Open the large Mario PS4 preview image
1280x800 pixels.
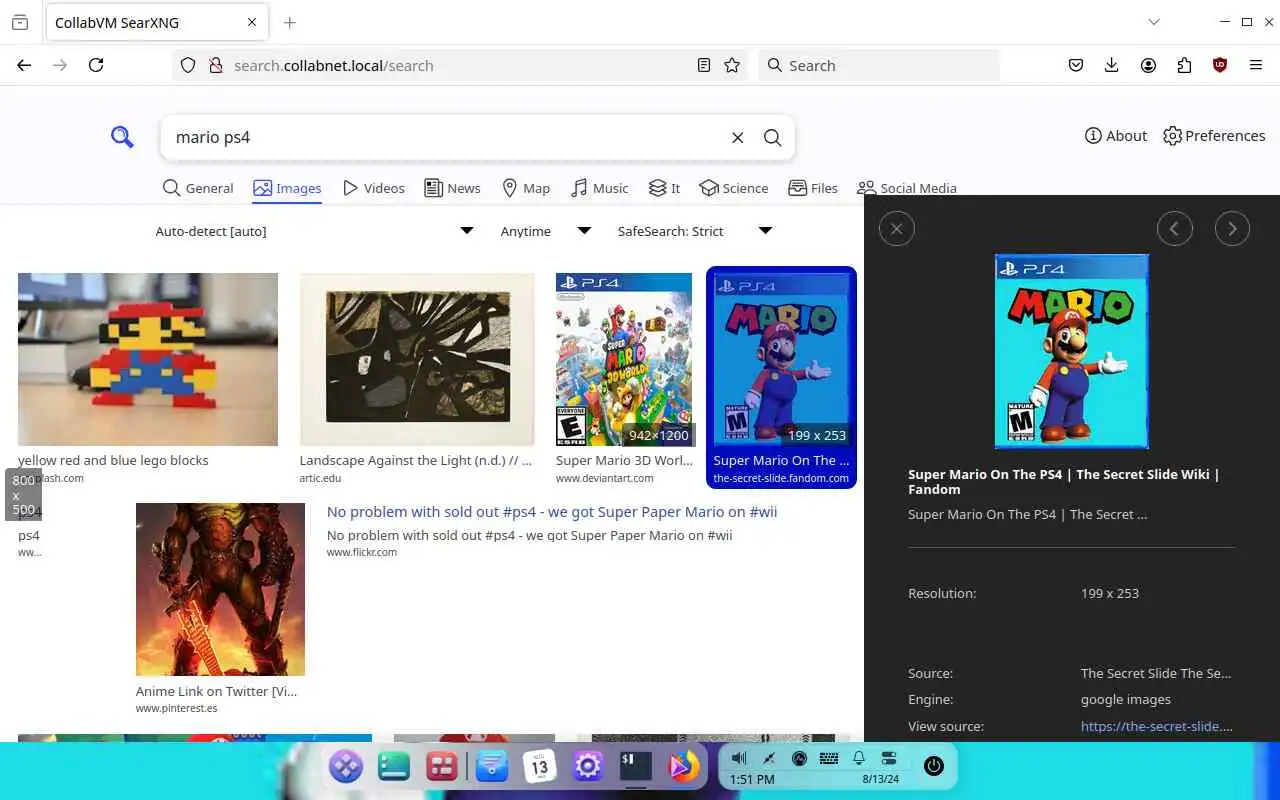point(1071,351)
